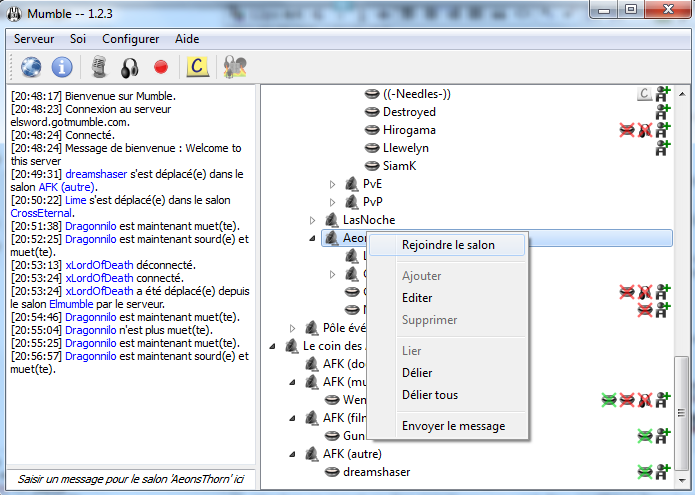Open the Aide menu
Image resolution: width=695 pixels, height=495 pixels.
187,39
